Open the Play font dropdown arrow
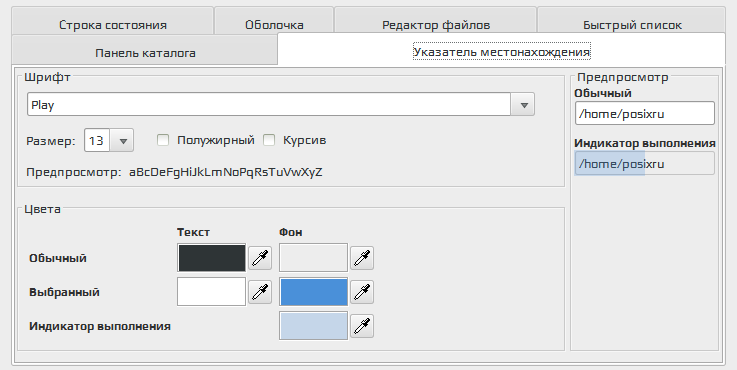 click(523, 104)
